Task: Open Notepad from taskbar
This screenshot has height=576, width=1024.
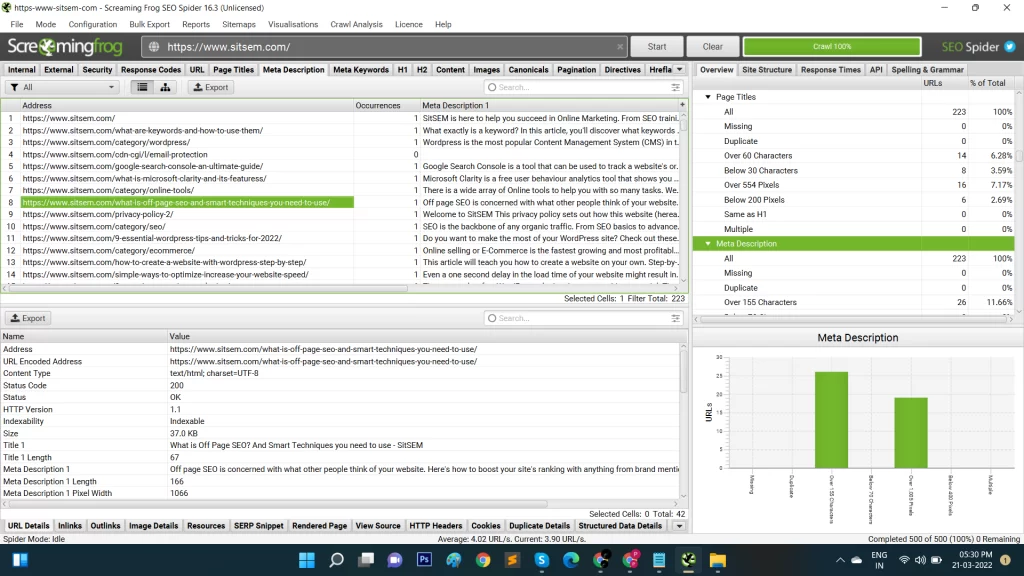Action: (659, 560)
